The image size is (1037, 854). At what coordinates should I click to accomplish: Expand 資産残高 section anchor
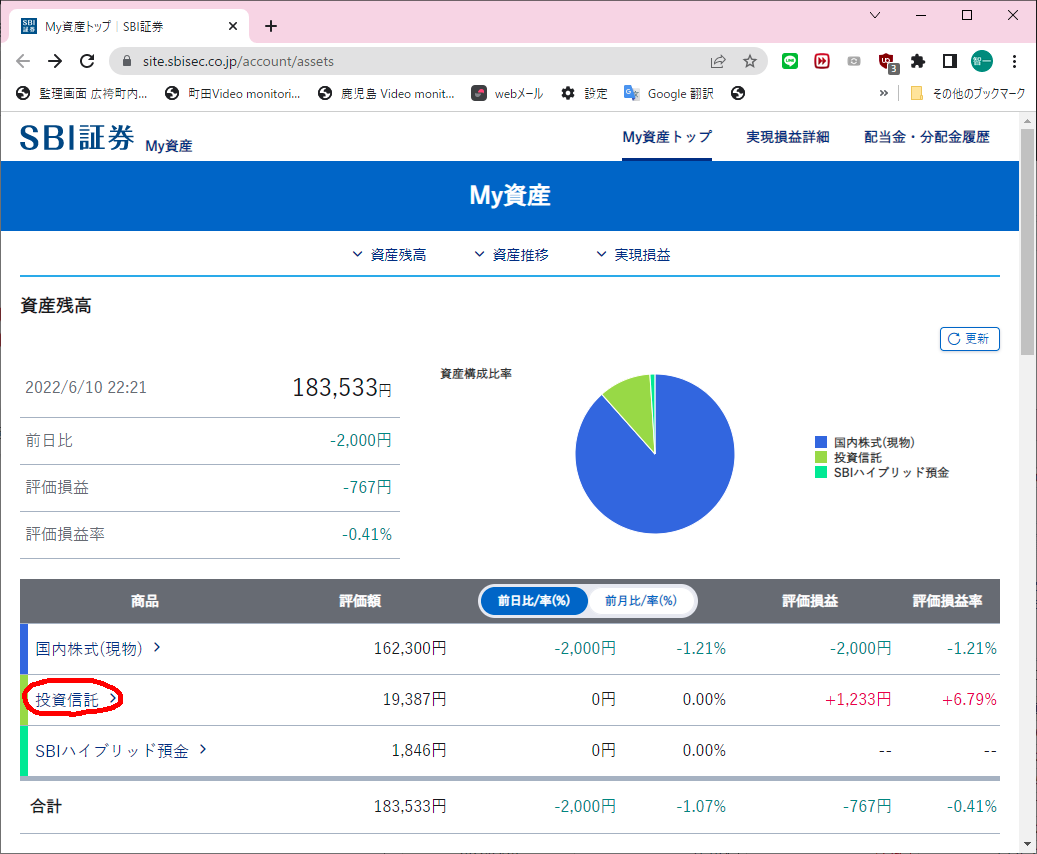coord(389,255)
